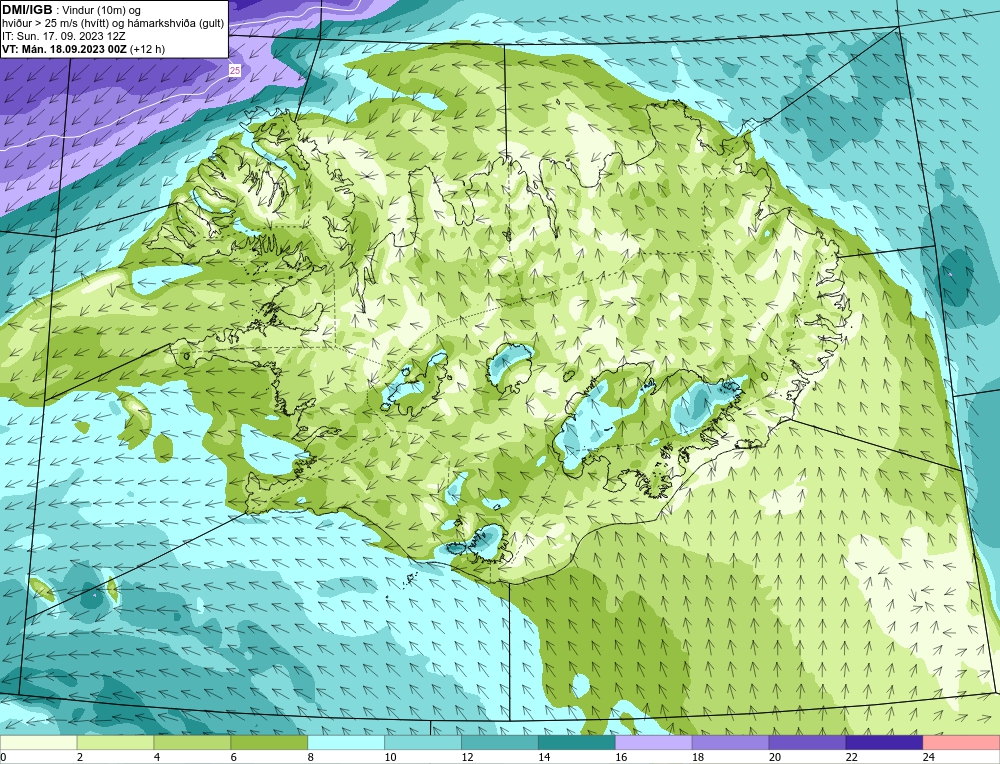
Task: Click the legend scale number 8
Action: pos(311,757)
